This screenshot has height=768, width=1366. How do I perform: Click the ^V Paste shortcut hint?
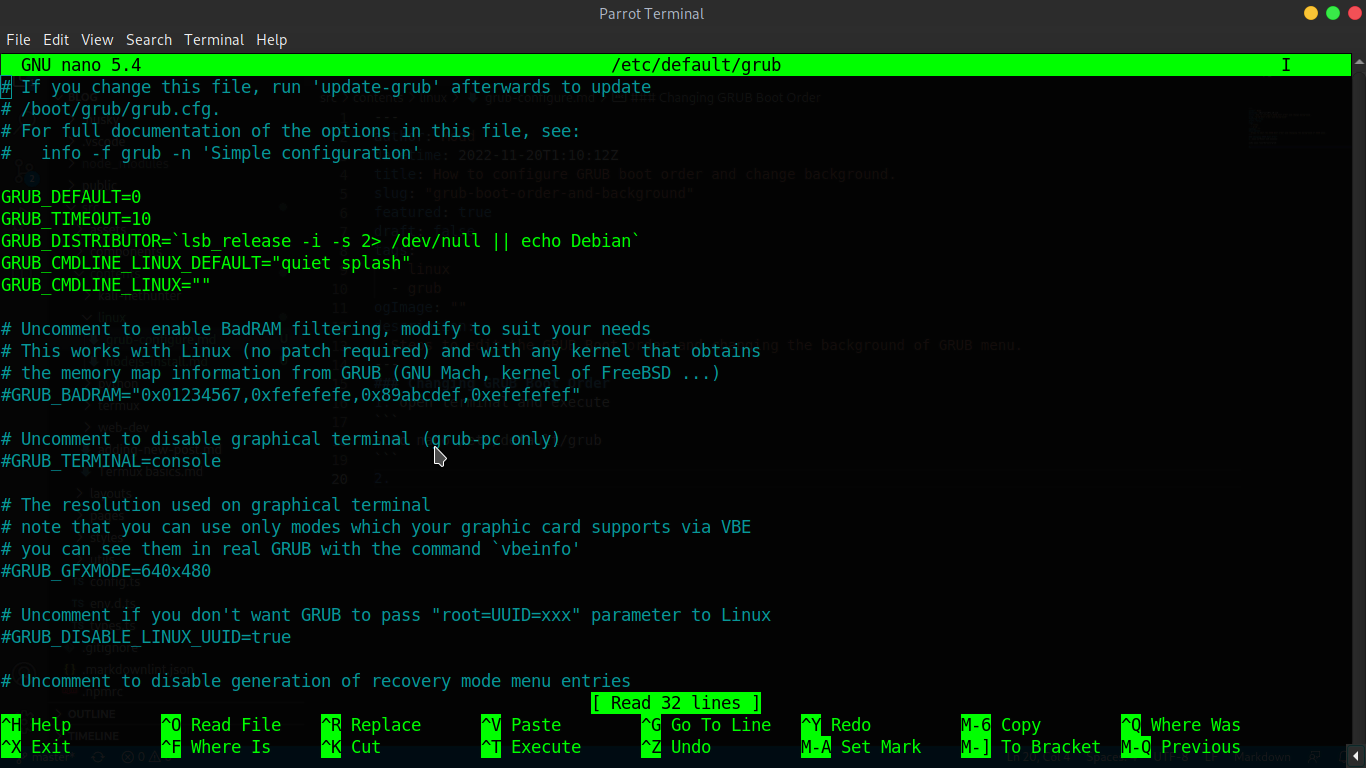click(x=521, y=725)
